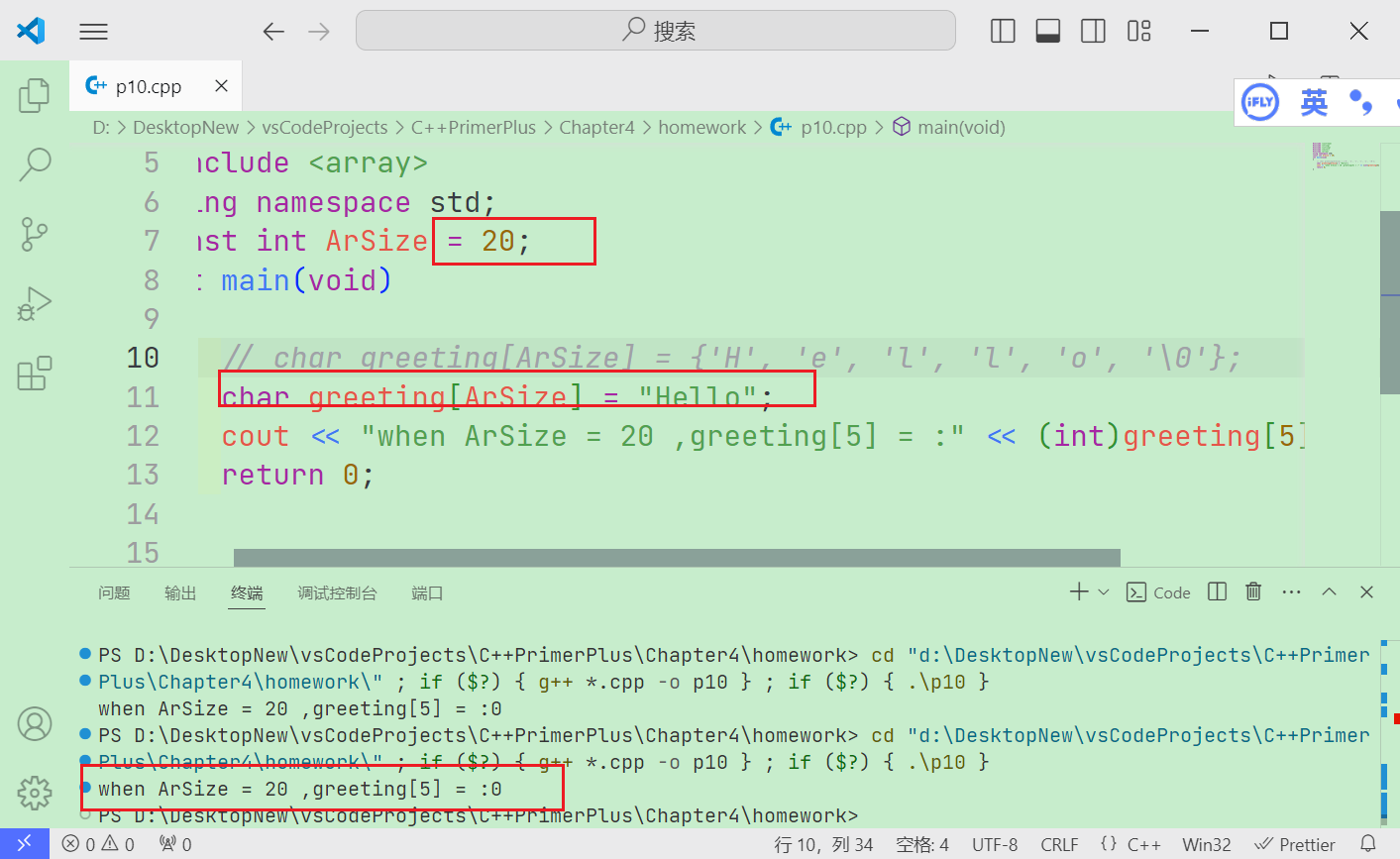Open the Source Control view
The width and height of the screenshot is (1400, 859).
(x=35, y=235)
